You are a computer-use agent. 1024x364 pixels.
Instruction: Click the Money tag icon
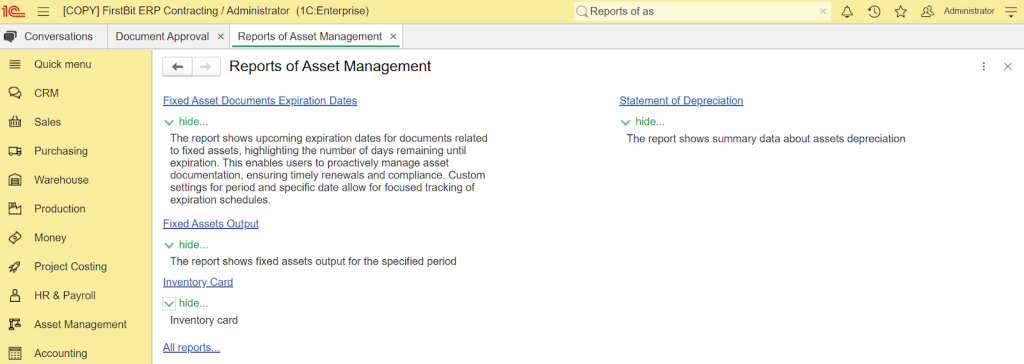point(15,238)
